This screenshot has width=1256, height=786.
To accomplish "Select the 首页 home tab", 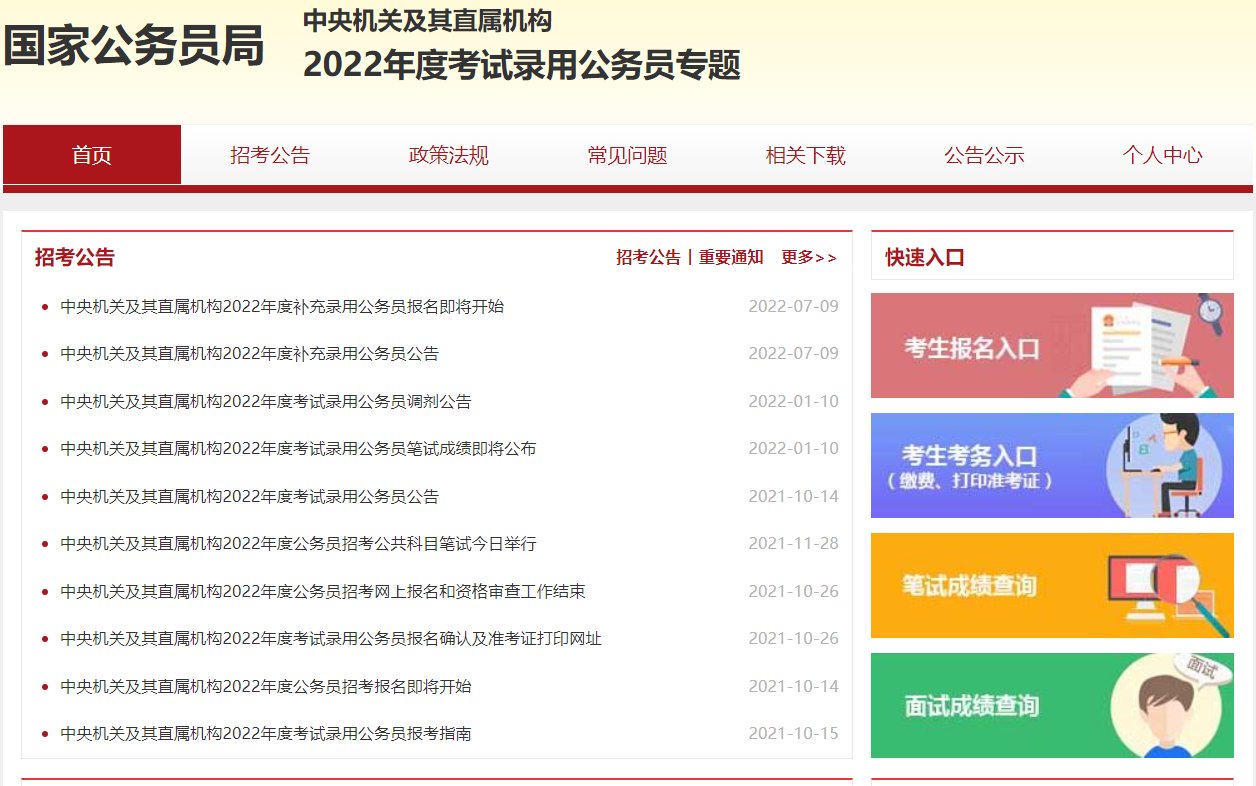I will (92, 154).
